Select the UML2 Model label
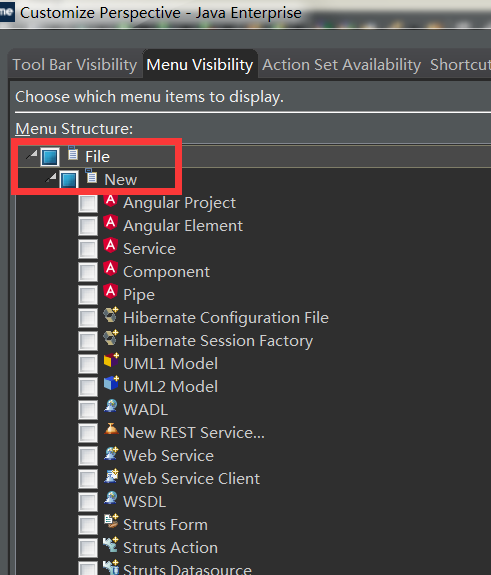 click(x=171, y=387)
